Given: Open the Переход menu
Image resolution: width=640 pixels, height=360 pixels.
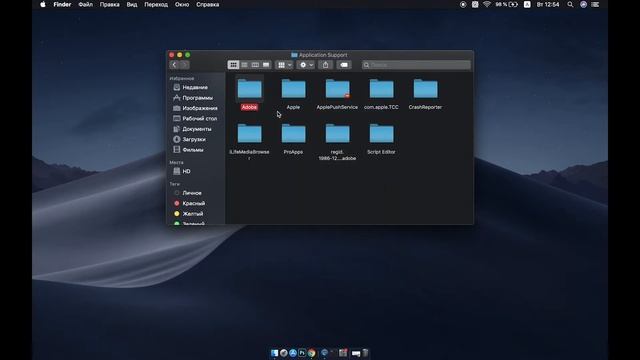Looking at the screenshot, I should [x=156, y=4].
